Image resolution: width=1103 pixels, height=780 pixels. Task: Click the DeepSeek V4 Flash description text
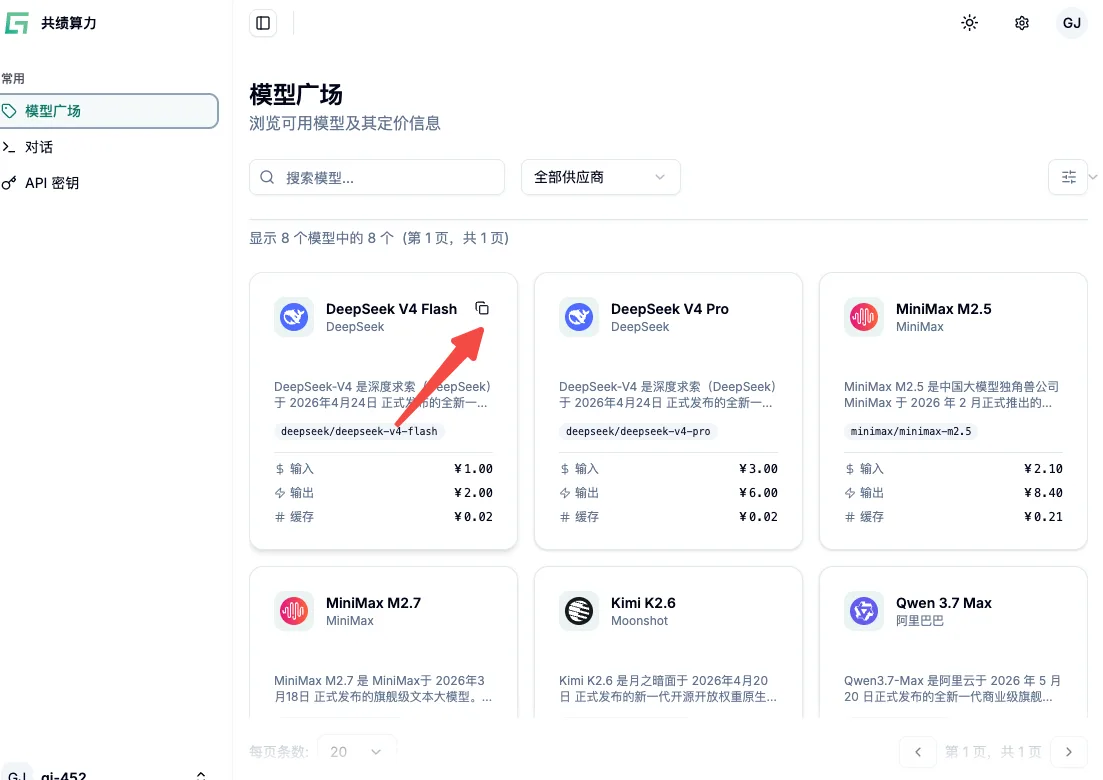pyautogui.click(x=382, y=395)
